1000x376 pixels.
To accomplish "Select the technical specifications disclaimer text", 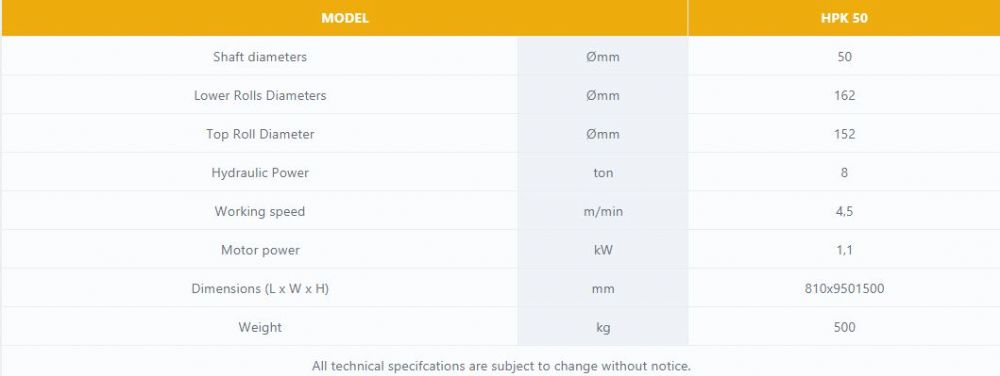I will [x=501, y=366].
